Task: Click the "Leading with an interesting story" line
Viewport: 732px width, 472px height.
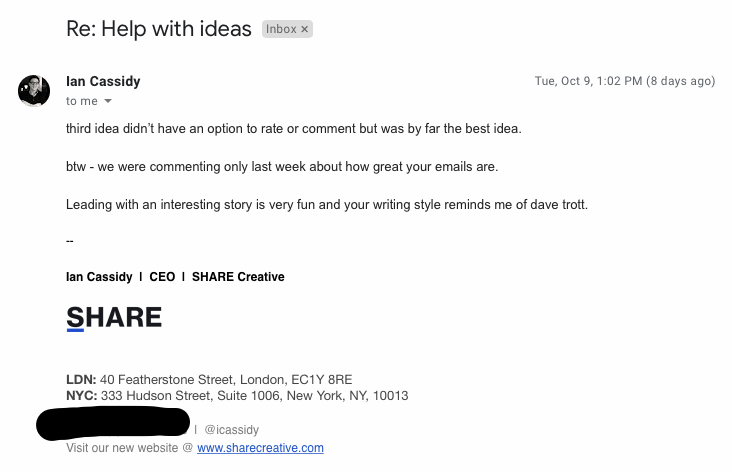Action: (x=327, y=204)
